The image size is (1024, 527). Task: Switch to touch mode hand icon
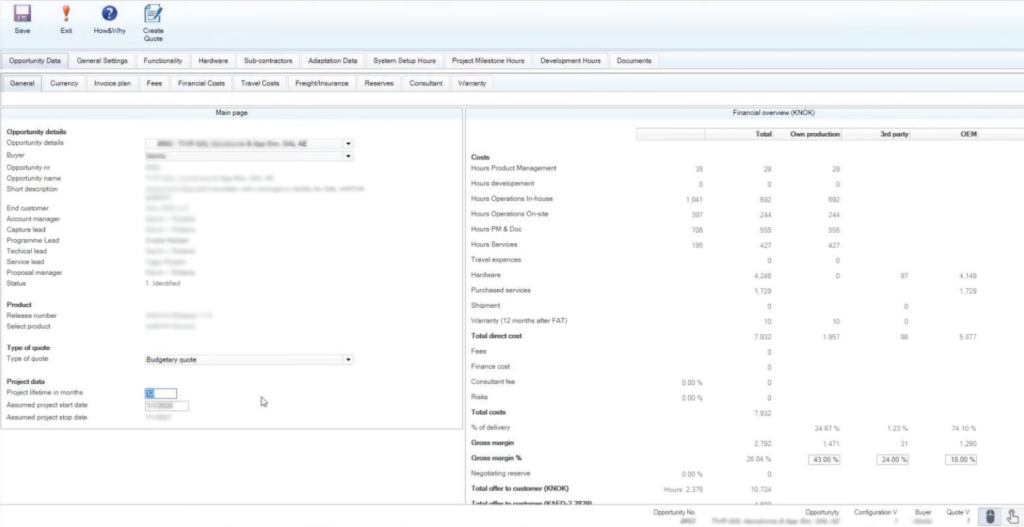(1011, 516)
